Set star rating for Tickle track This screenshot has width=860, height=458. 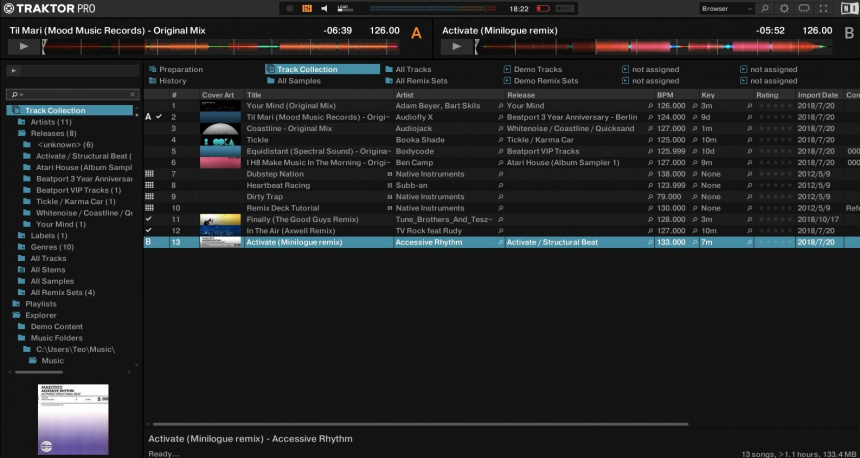(x=774, y=140)
